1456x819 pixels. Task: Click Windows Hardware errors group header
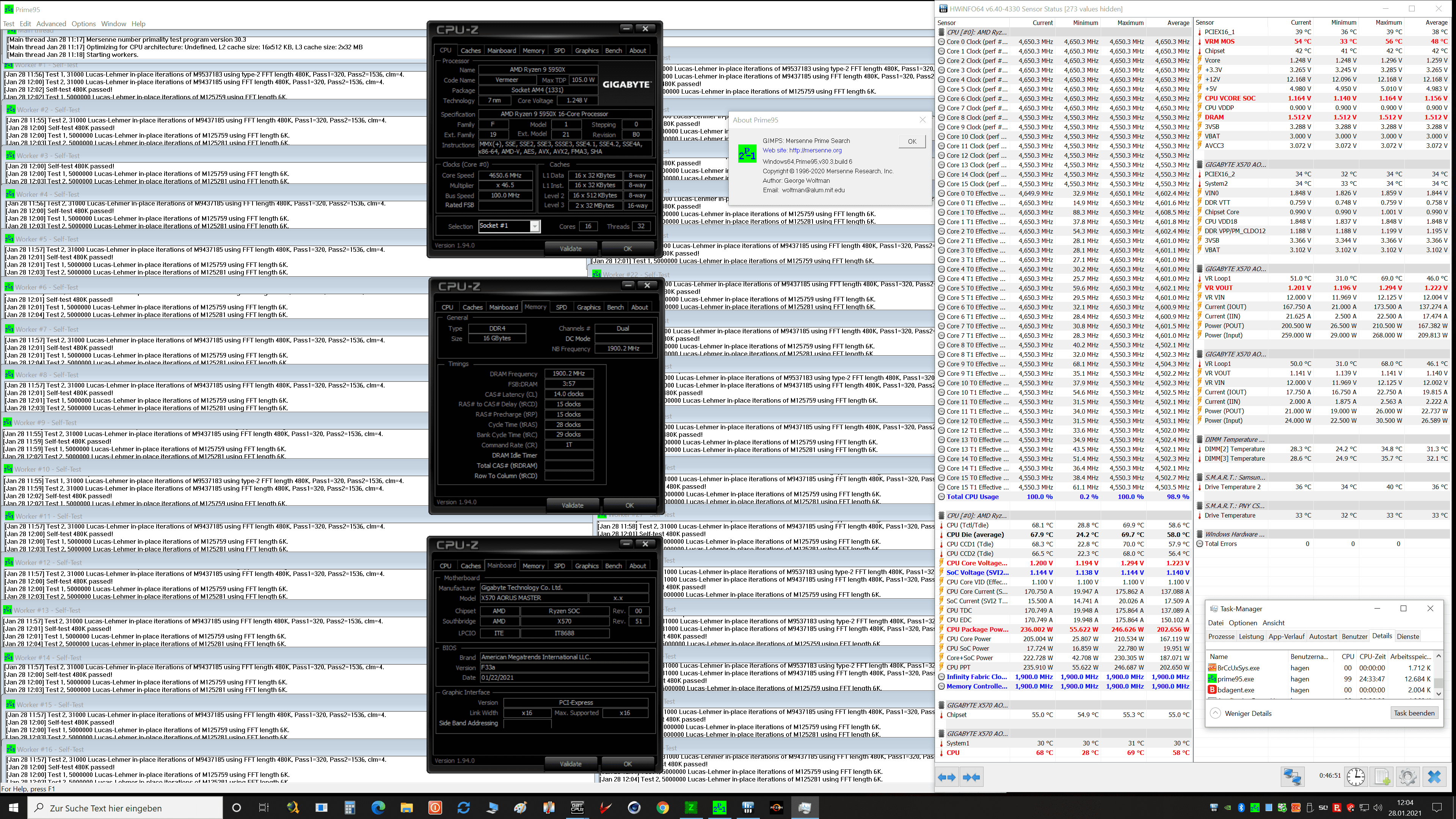click(1235, 534)
